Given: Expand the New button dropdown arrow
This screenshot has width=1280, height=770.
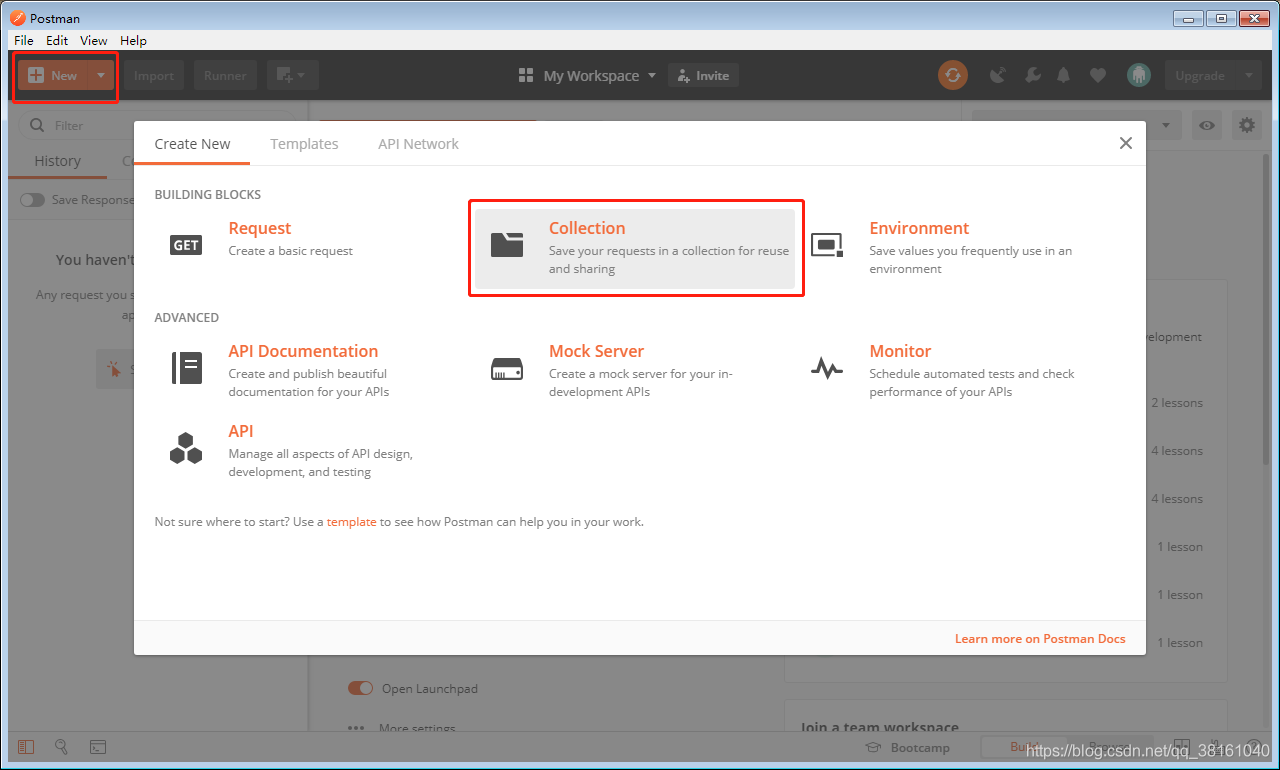Looking at the screenshot, I should tap(101, 75).
